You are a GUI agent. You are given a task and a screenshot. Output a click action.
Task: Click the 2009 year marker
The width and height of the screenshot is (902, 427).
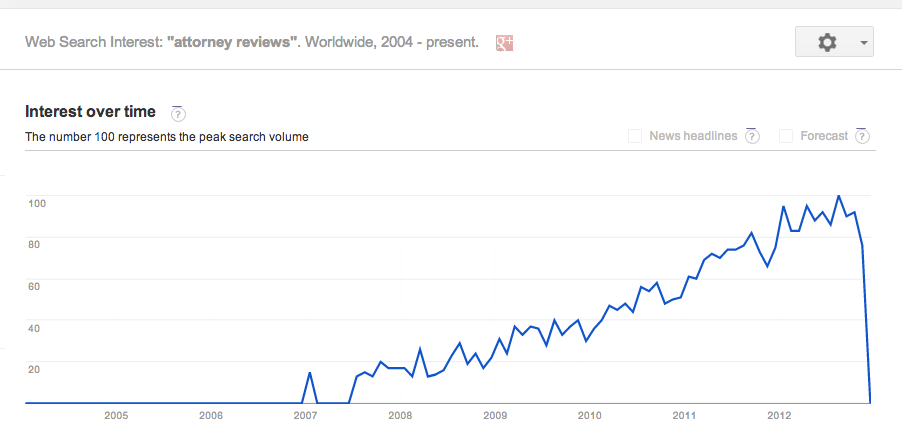[494, 415]
